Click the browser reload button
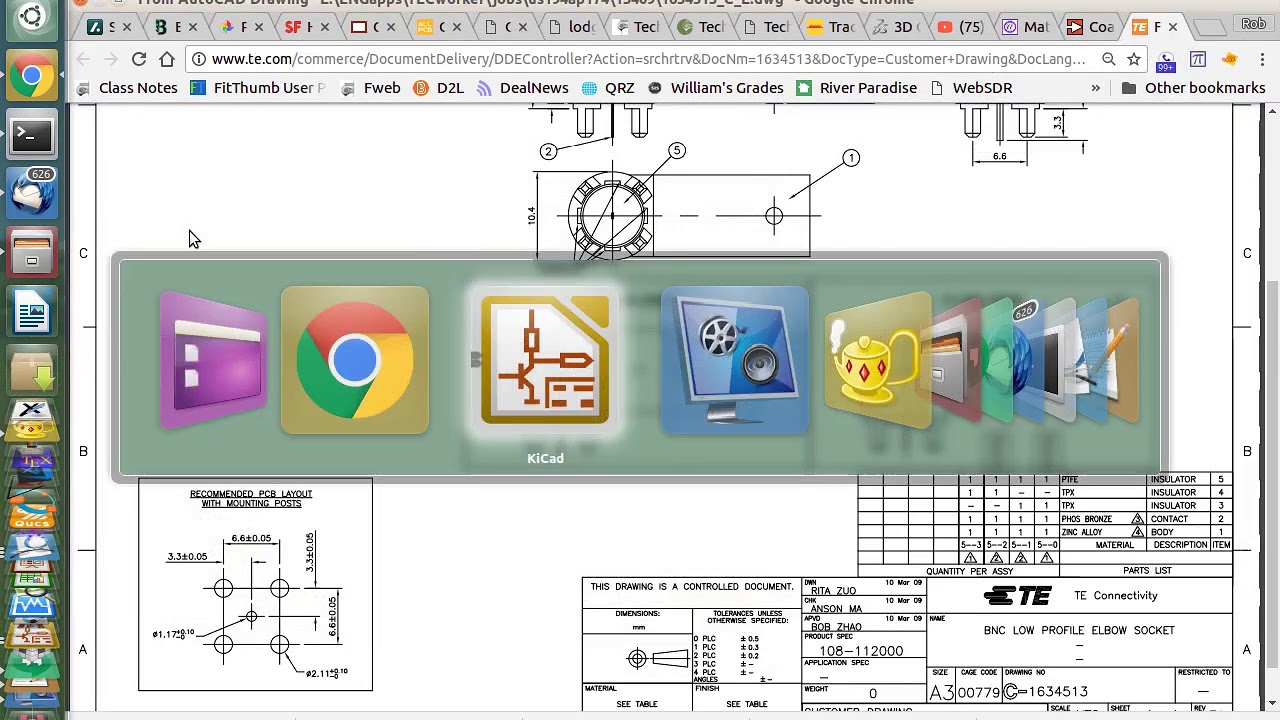This screenshot has width=1280, height=720. [139, 59]
